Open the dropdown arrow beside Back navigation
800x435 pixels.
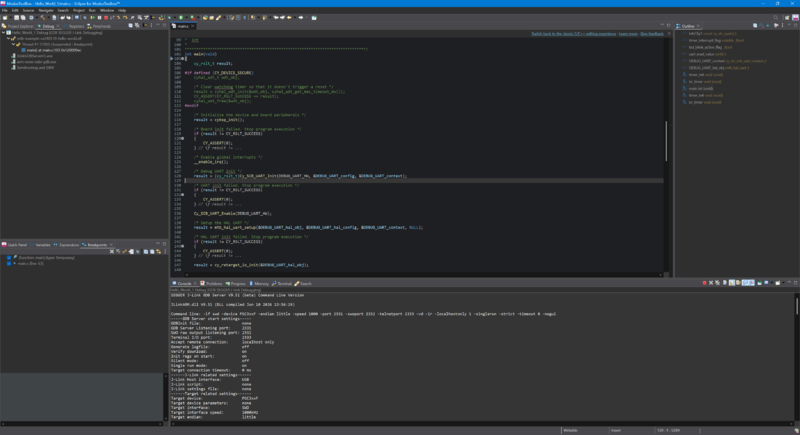click(294, 17)
